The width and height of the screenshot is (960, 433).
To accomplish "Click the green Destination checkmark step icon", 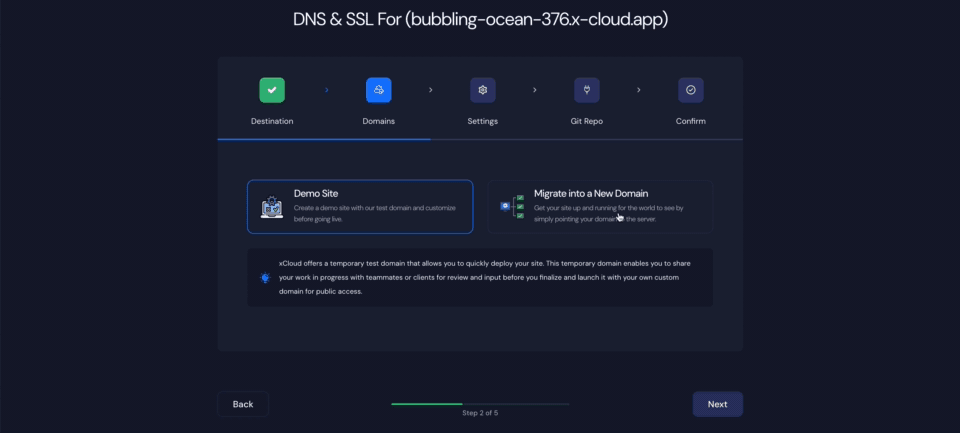I will pyautogui.click(x=272, y=90).
